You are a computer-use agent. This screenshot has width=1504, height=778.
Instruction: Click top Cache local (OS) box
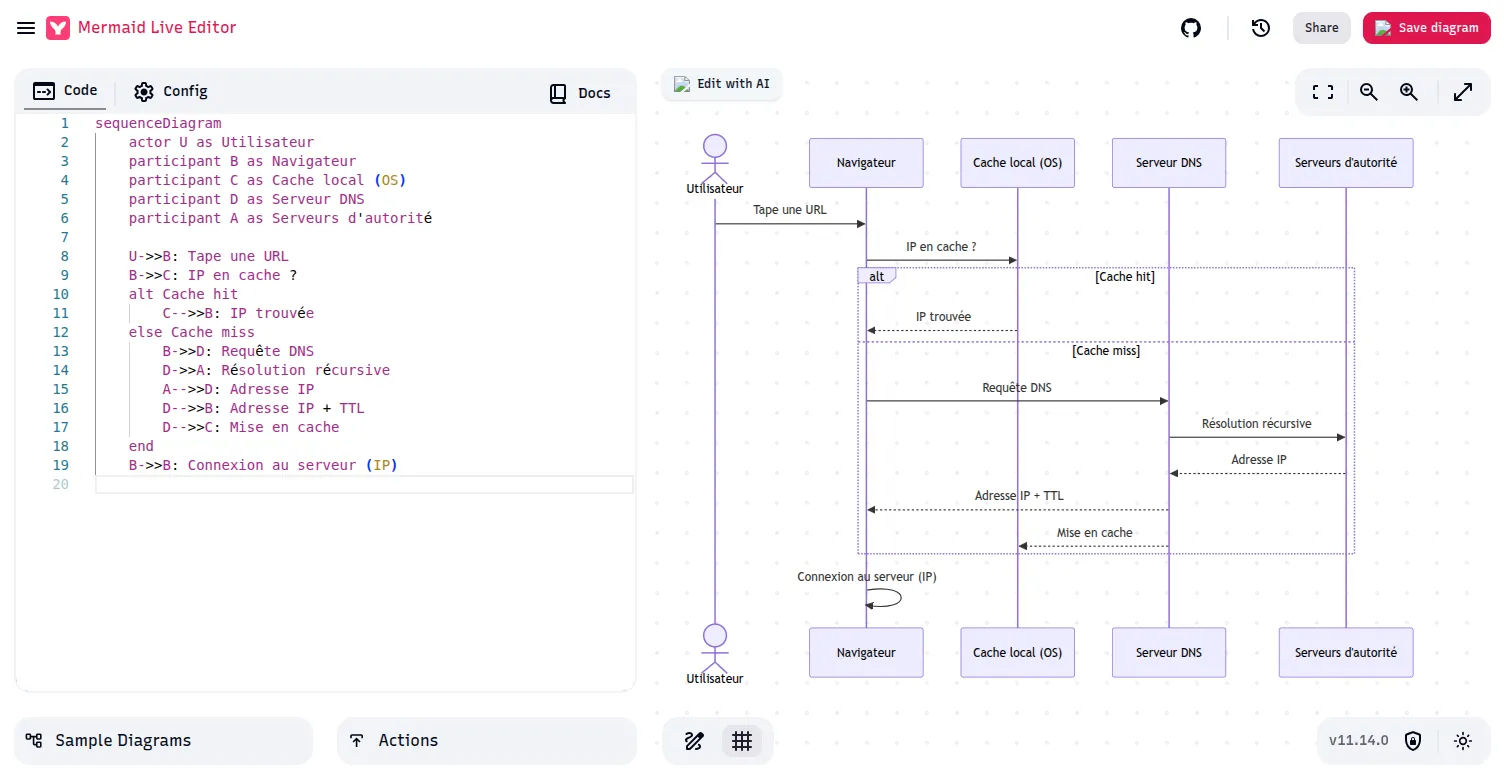point(1017,163)
